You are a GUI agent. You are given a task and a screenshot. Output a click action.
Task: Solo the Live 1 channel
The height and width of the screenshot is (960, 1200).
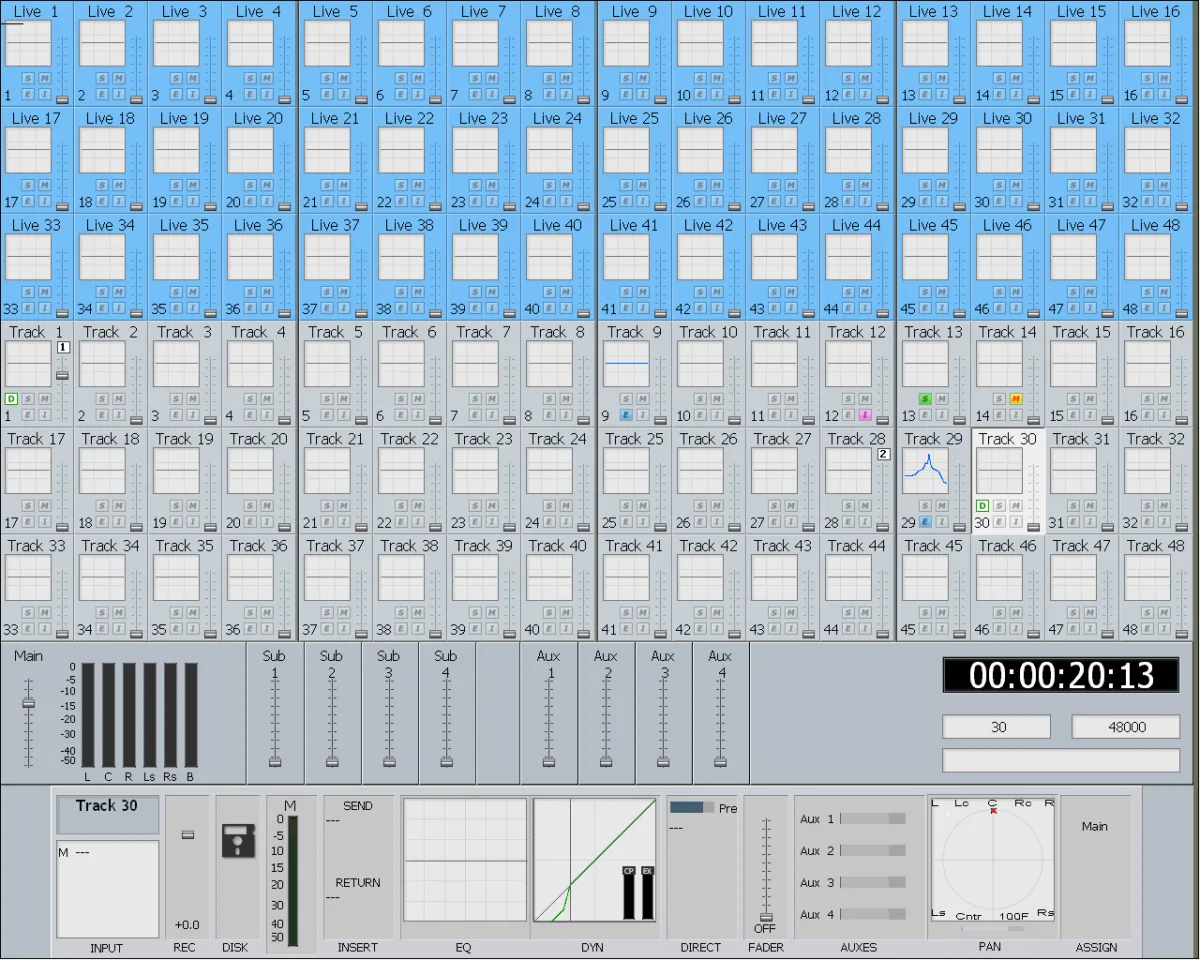click(28, 78)
